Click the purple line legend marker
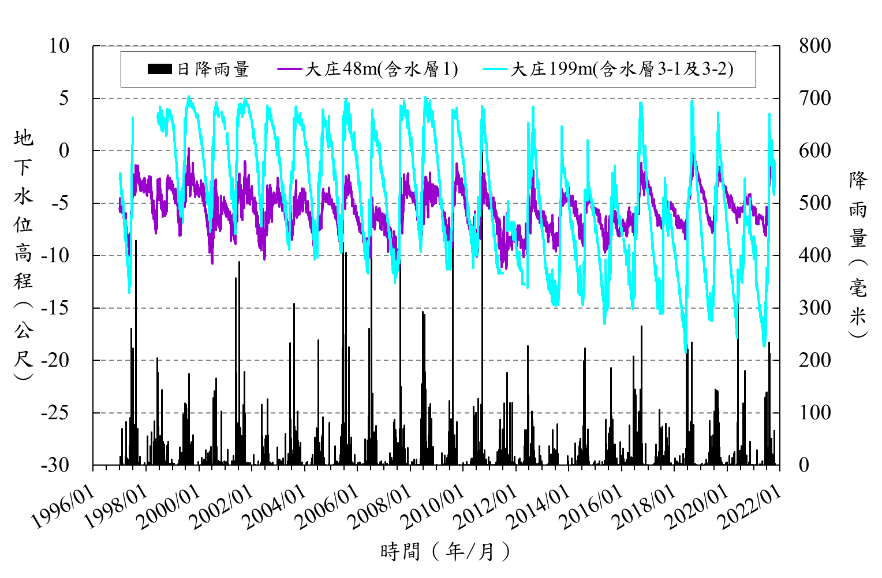The image size is (882, 578). (289, 69)
